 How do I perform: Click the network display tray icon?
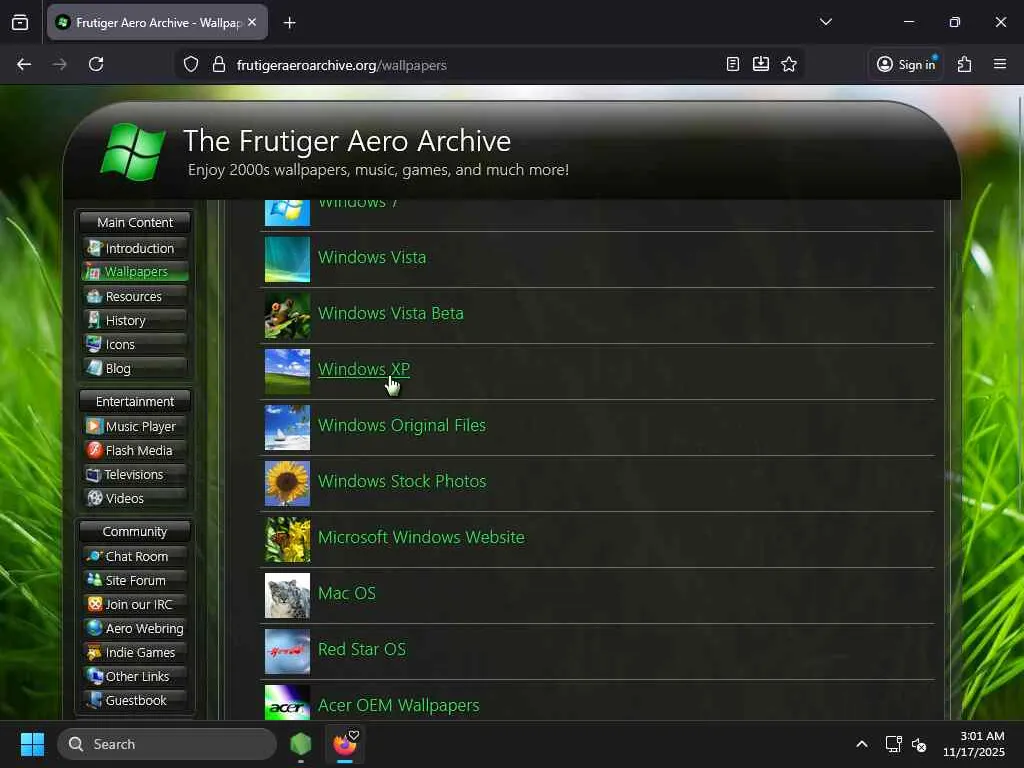pos(893,744)
